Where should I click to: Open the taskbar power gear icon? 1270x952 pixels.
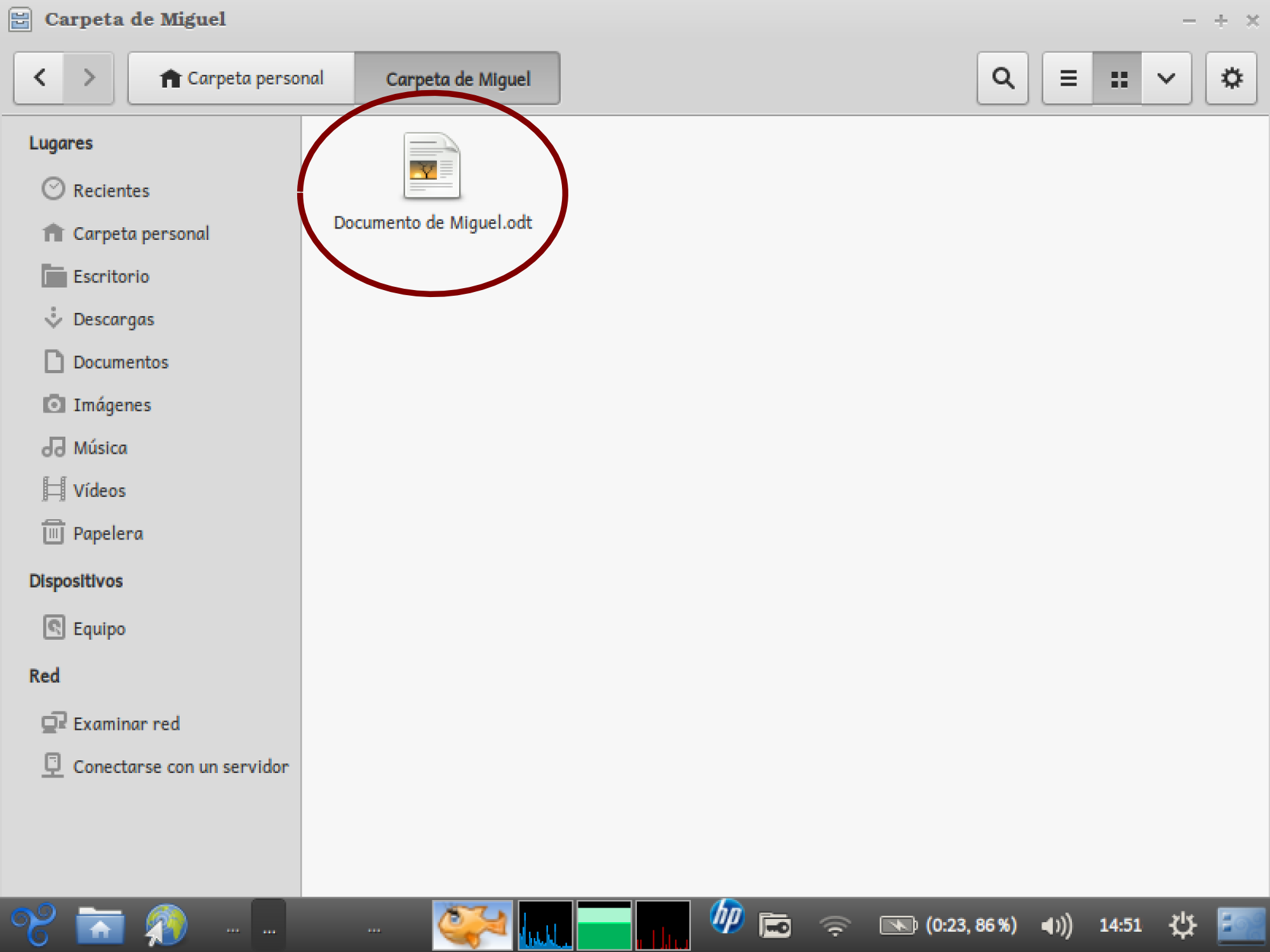1182,925
